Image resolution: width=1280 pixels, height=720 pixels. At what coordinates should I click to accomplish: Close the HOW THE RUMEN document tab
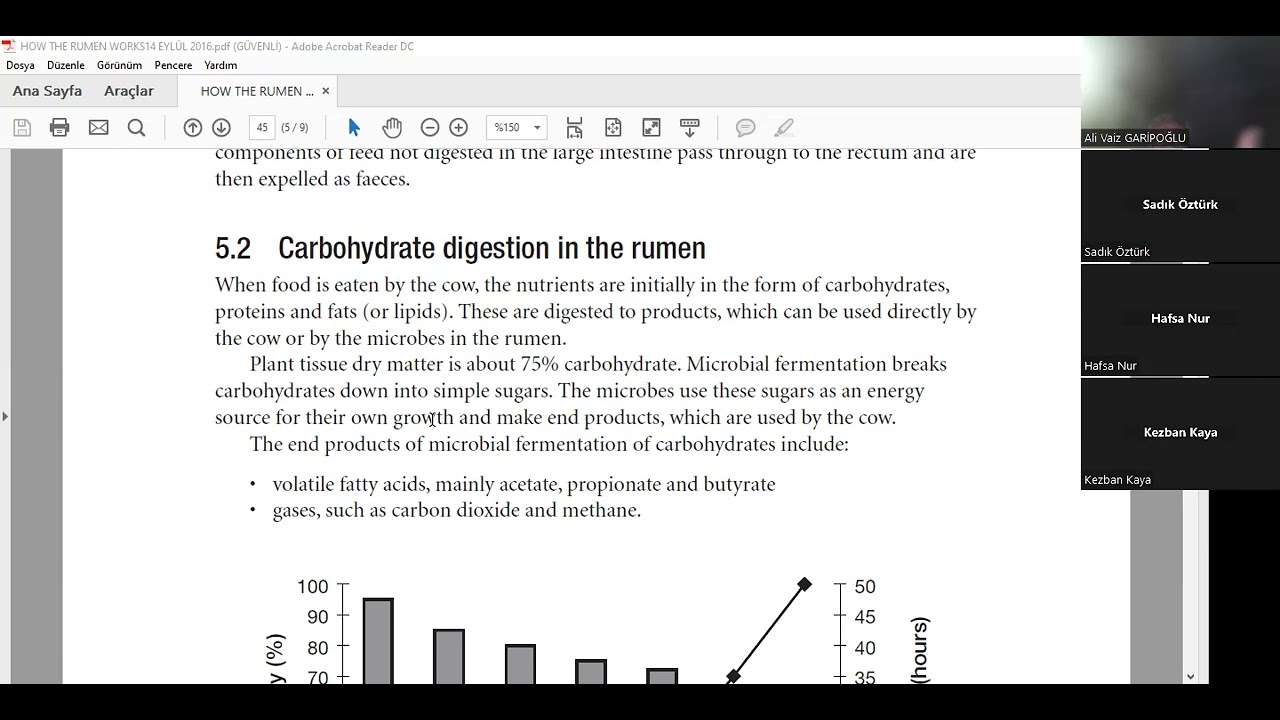[x=325, y=91]
